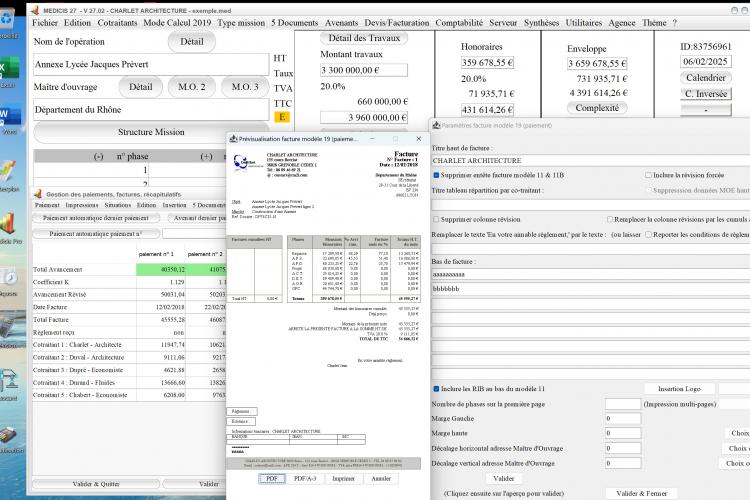Open the Cotraitants menu

(x=117, y=22)
